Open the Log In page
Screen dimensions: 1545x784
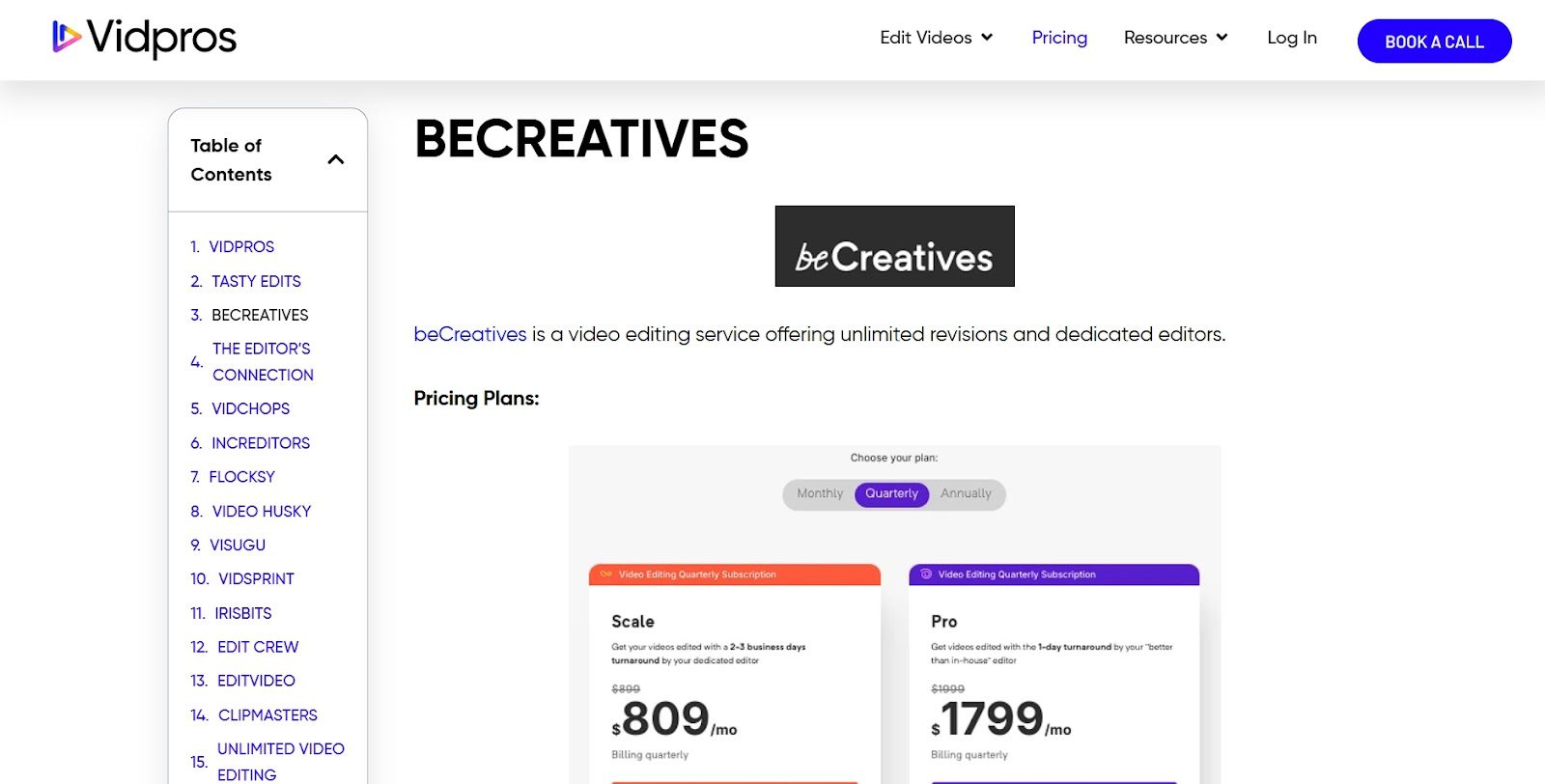pyautogui.click(x=1291, y=38)
